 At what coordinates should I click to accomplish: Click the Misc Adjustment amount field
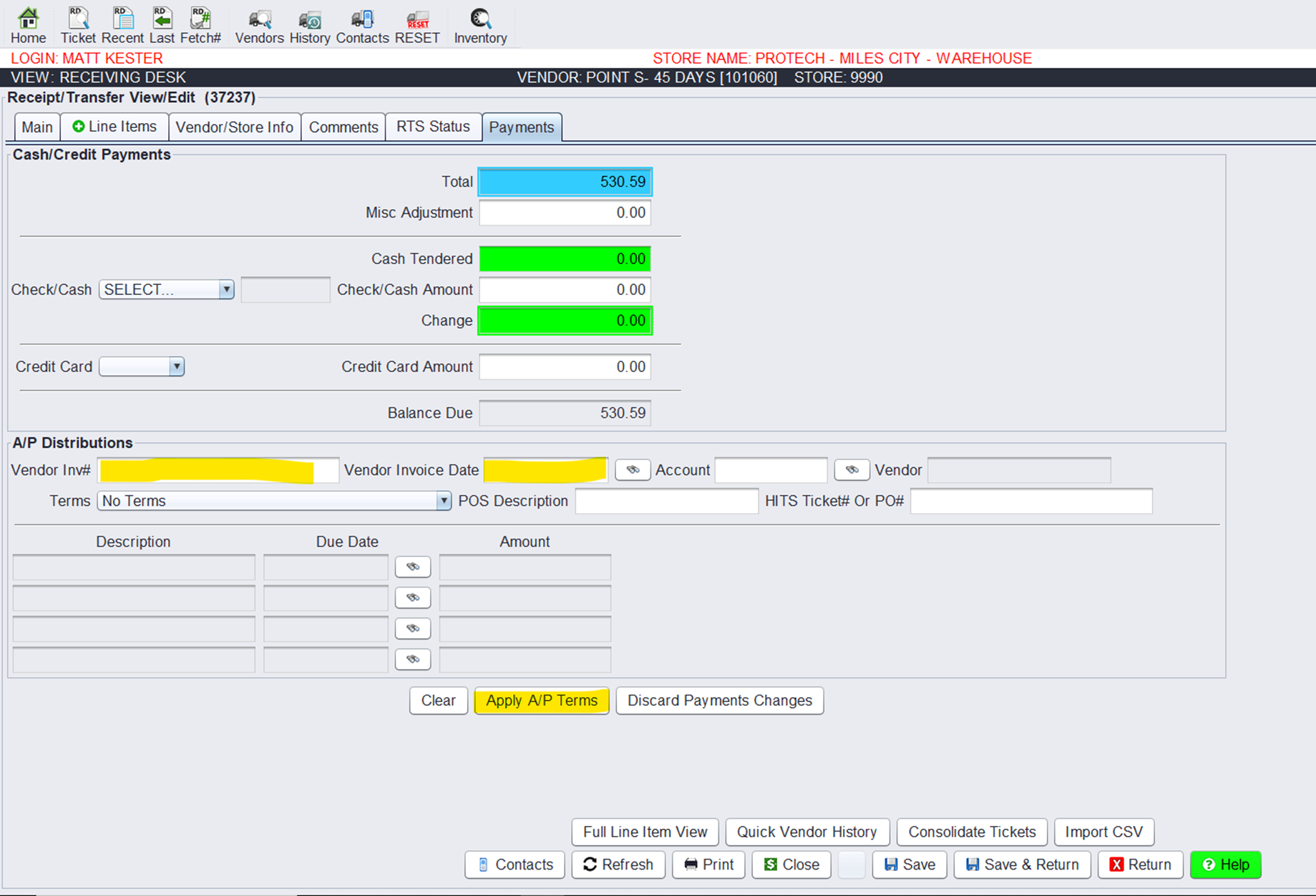(565, 213)
